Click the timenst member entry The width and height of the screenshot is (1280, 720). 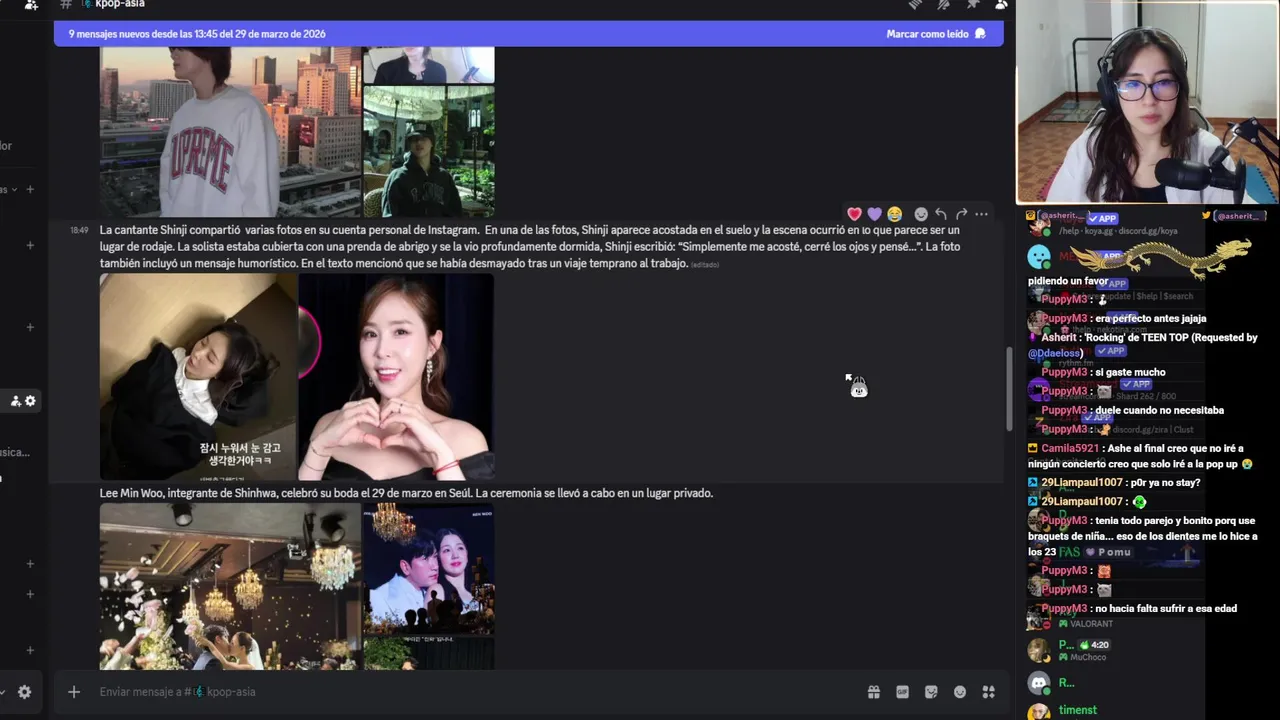point(1078,710)
